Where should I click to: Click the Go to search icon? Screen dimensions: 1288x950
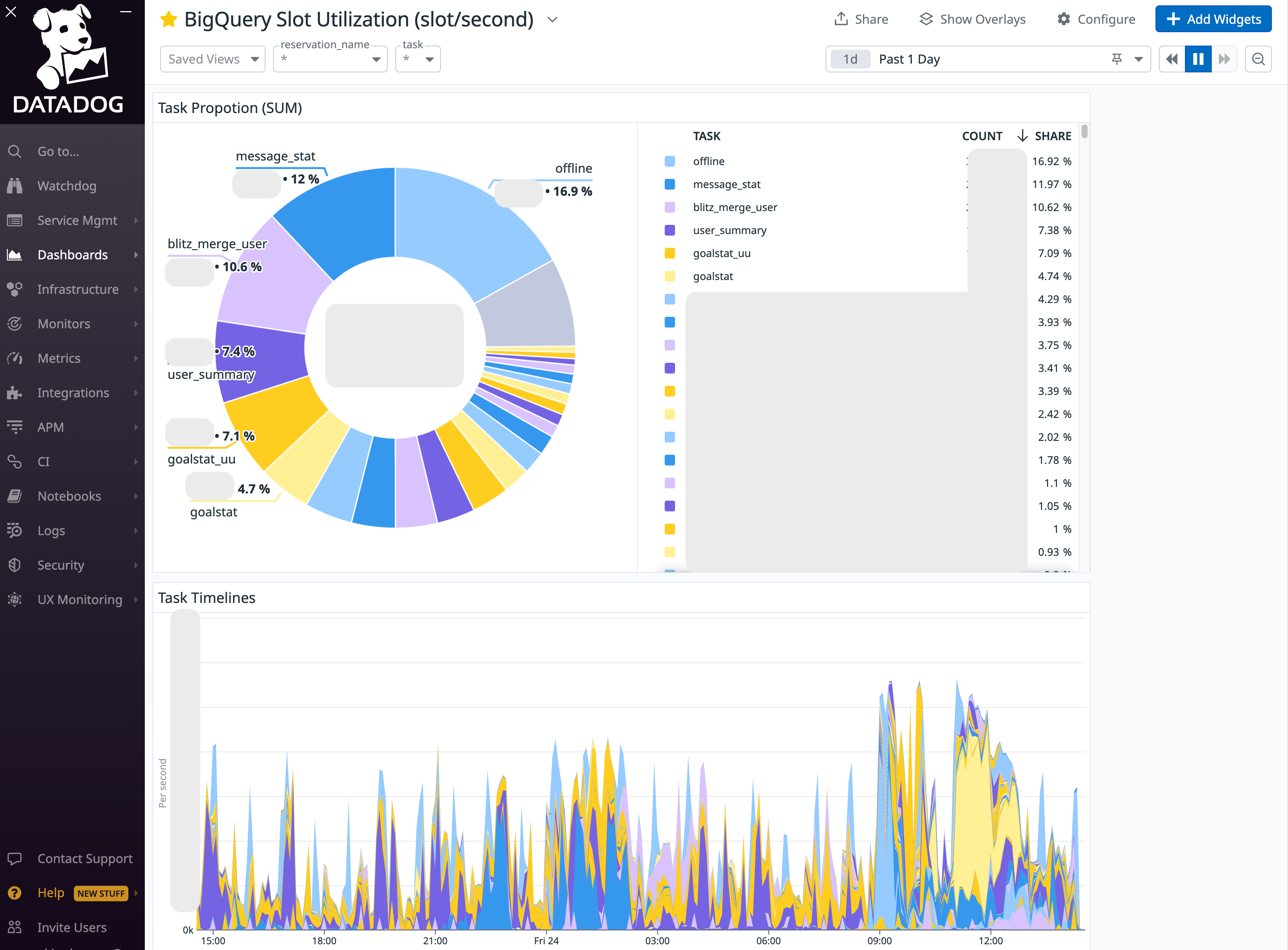click(x=15, y=151)
